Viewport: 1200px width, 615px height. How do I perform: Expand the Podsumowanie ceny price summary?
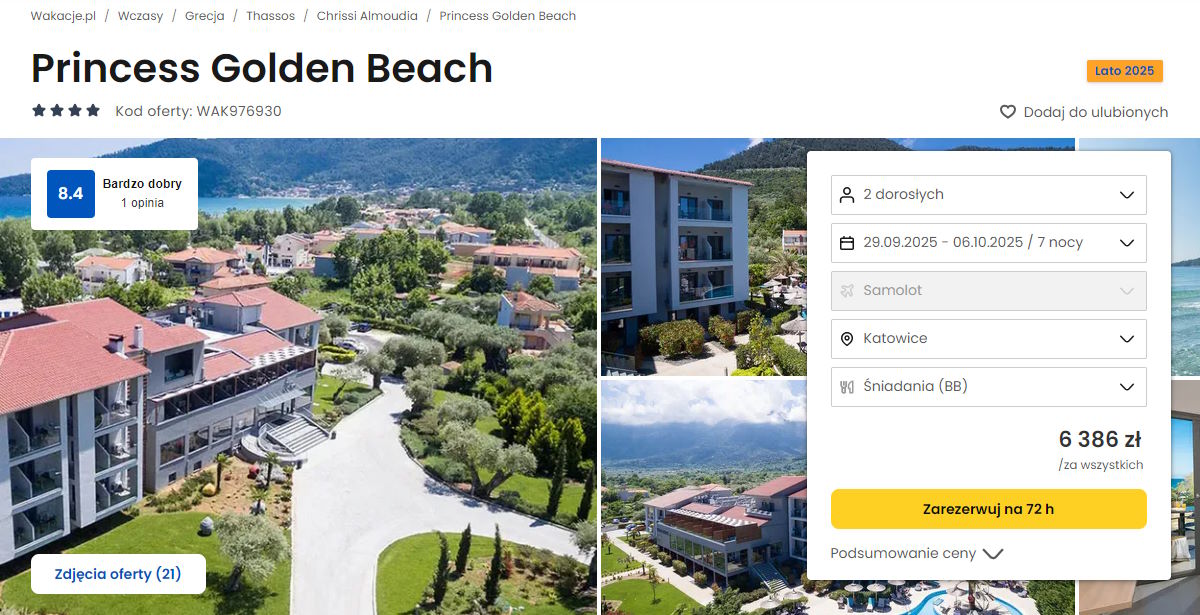[x=917, y=553]
